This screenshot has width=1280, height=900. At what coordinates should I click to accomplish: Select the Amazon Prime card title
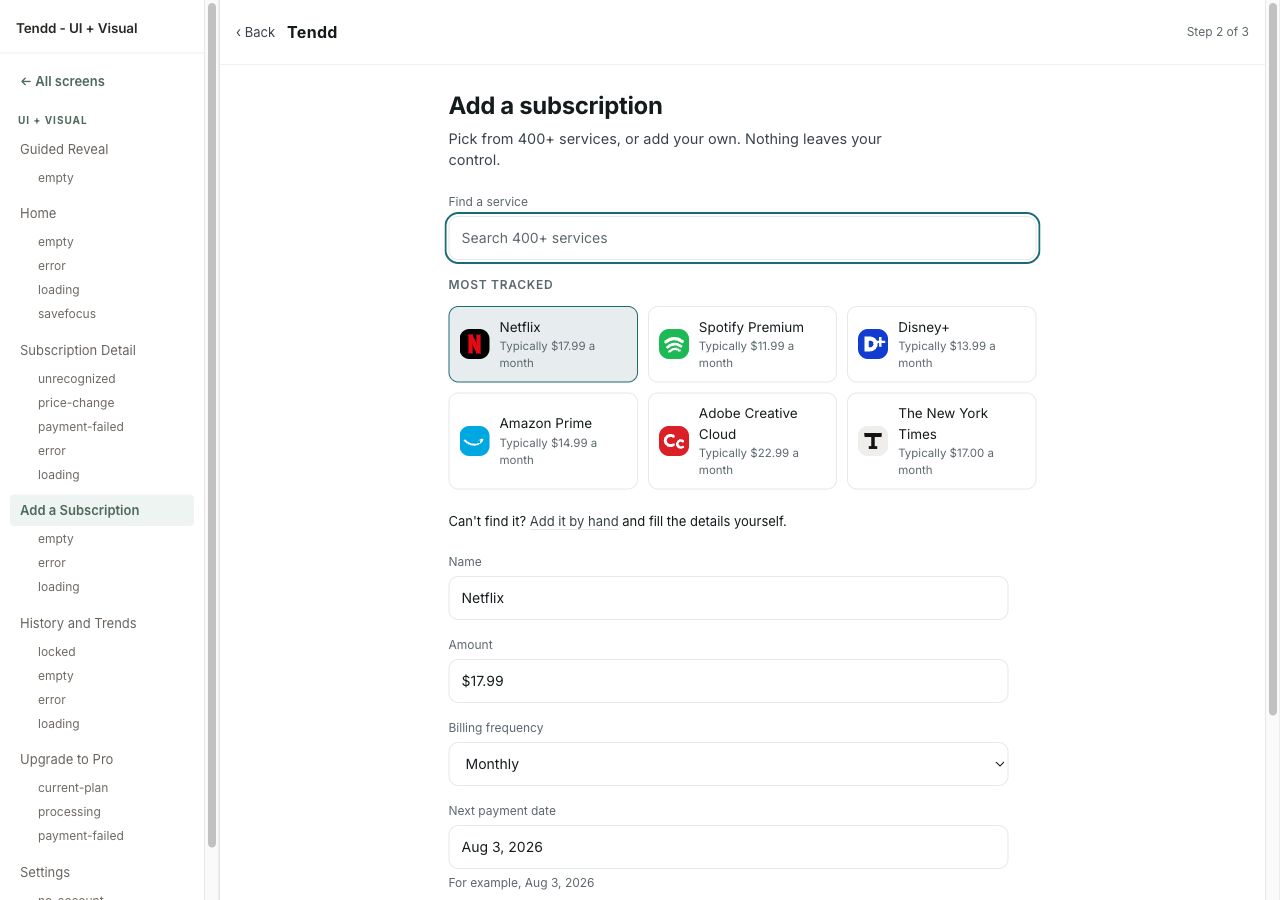point(546,423)
